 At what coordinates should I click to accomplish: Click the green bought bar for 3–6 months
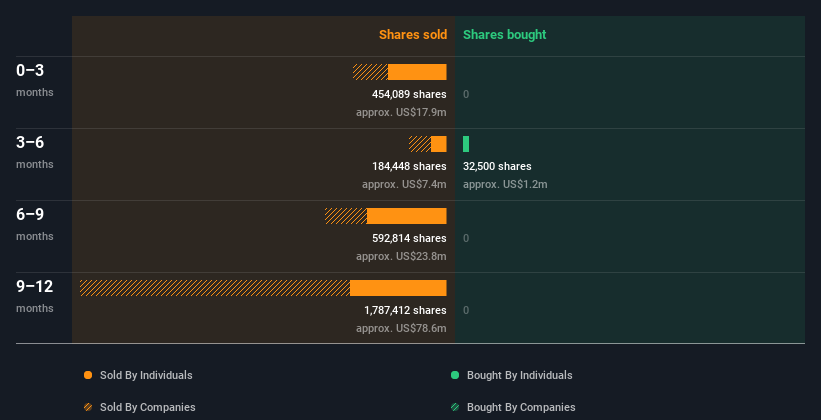(x=466, y=144)
